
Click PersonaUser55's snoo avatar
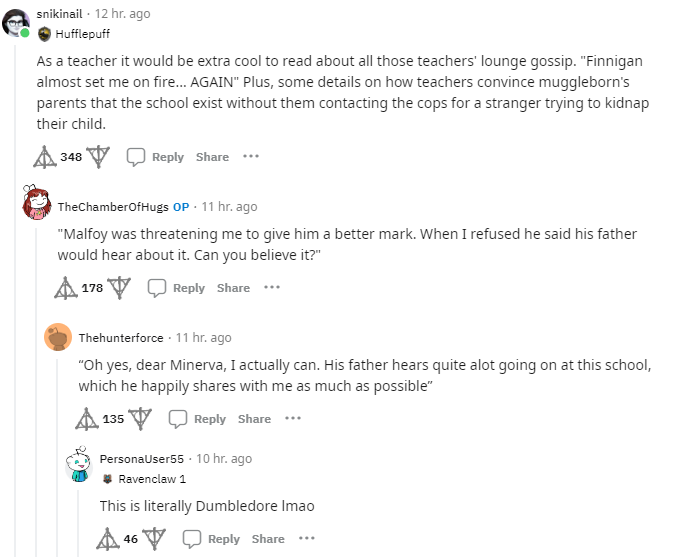tap(79, 466)
